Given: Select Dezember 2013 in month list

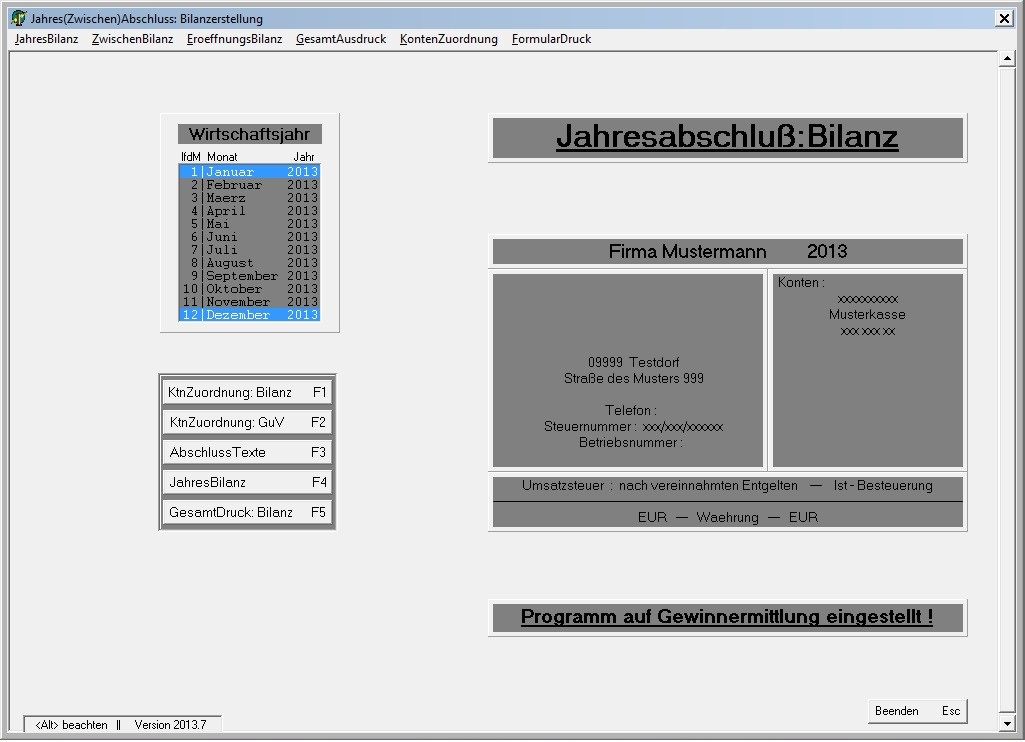Looking at the screenshot, I should 249,315.
